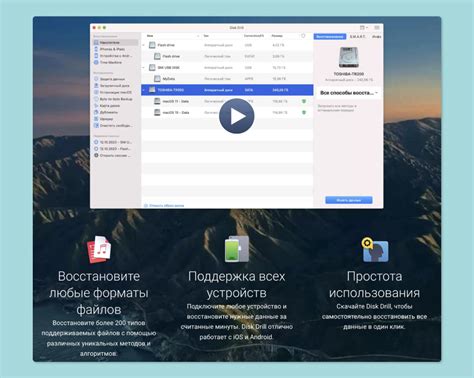The height and width of the screenshot is (378, 474).
Task: Open Time Machine in the sidebar
Action: pos(111,62)
